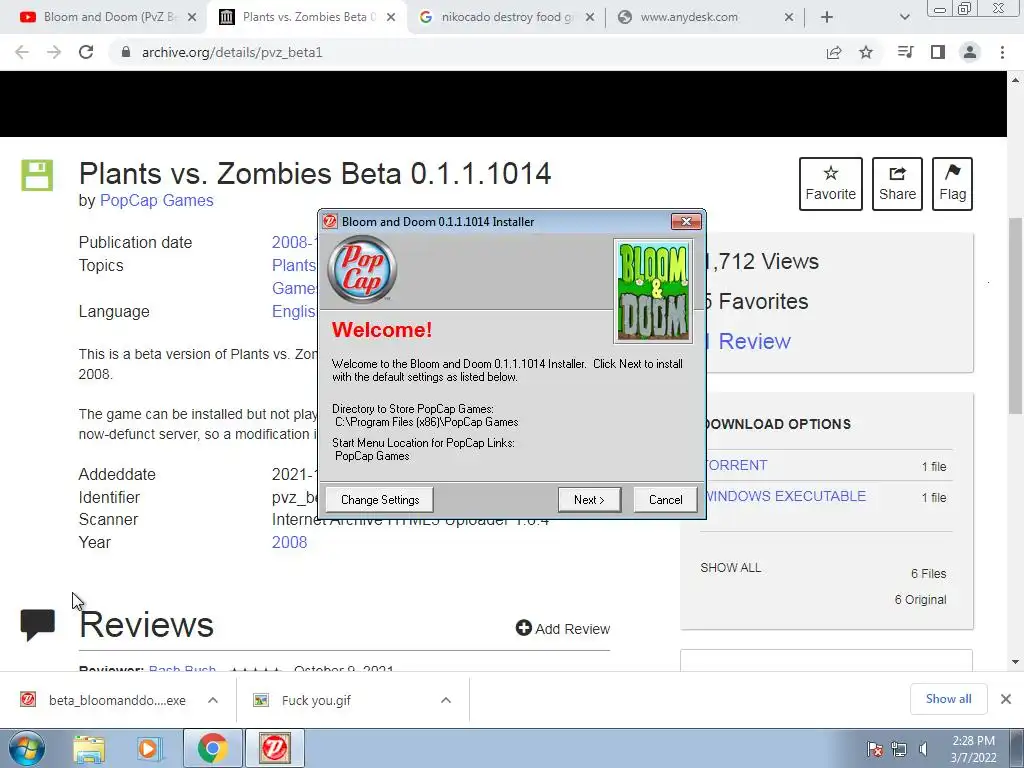
Task: Open Change Settings in the installer
Action: [379, 500]
